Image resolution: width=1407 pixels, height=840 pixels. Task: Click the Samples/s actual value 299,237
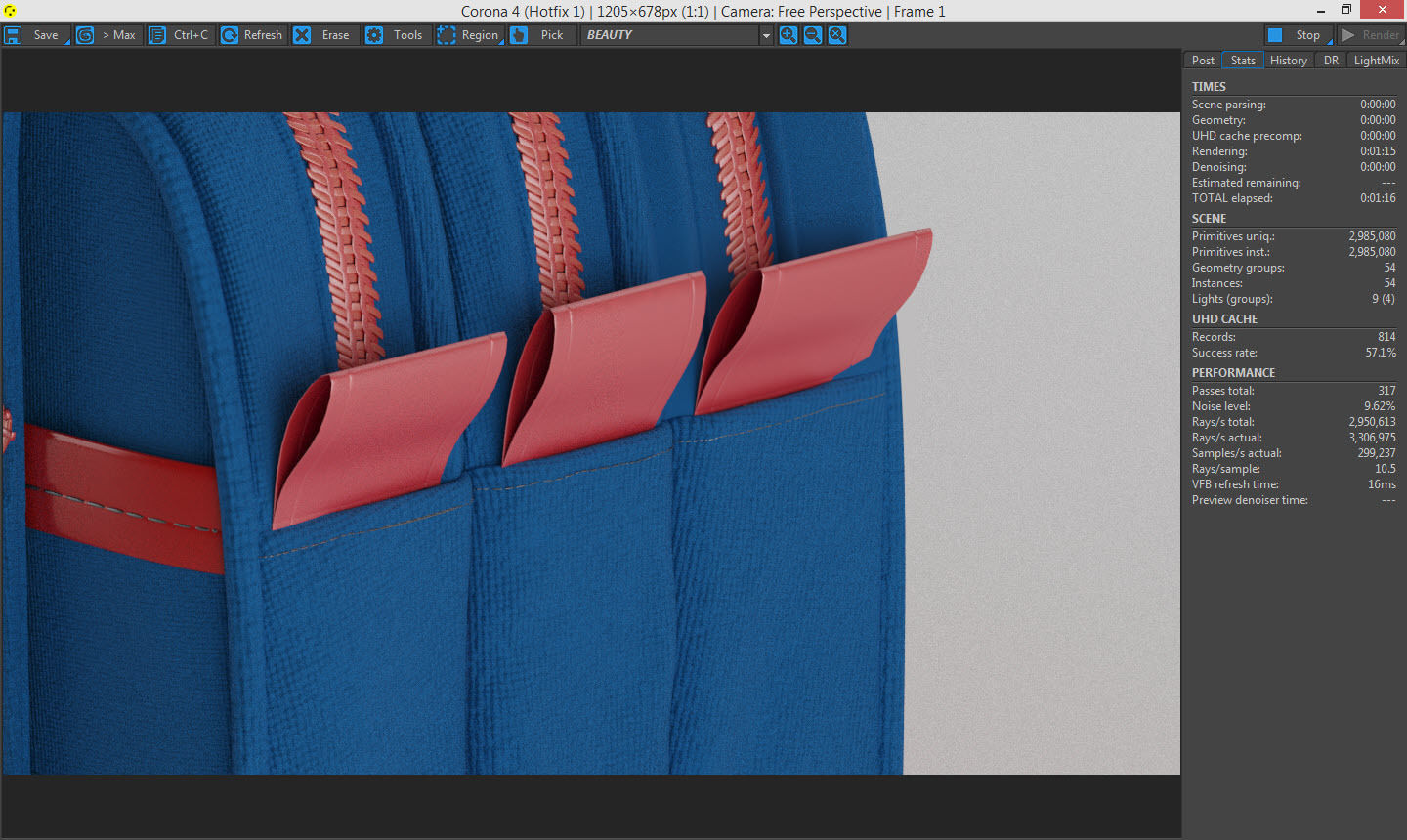click(1376, 453)
